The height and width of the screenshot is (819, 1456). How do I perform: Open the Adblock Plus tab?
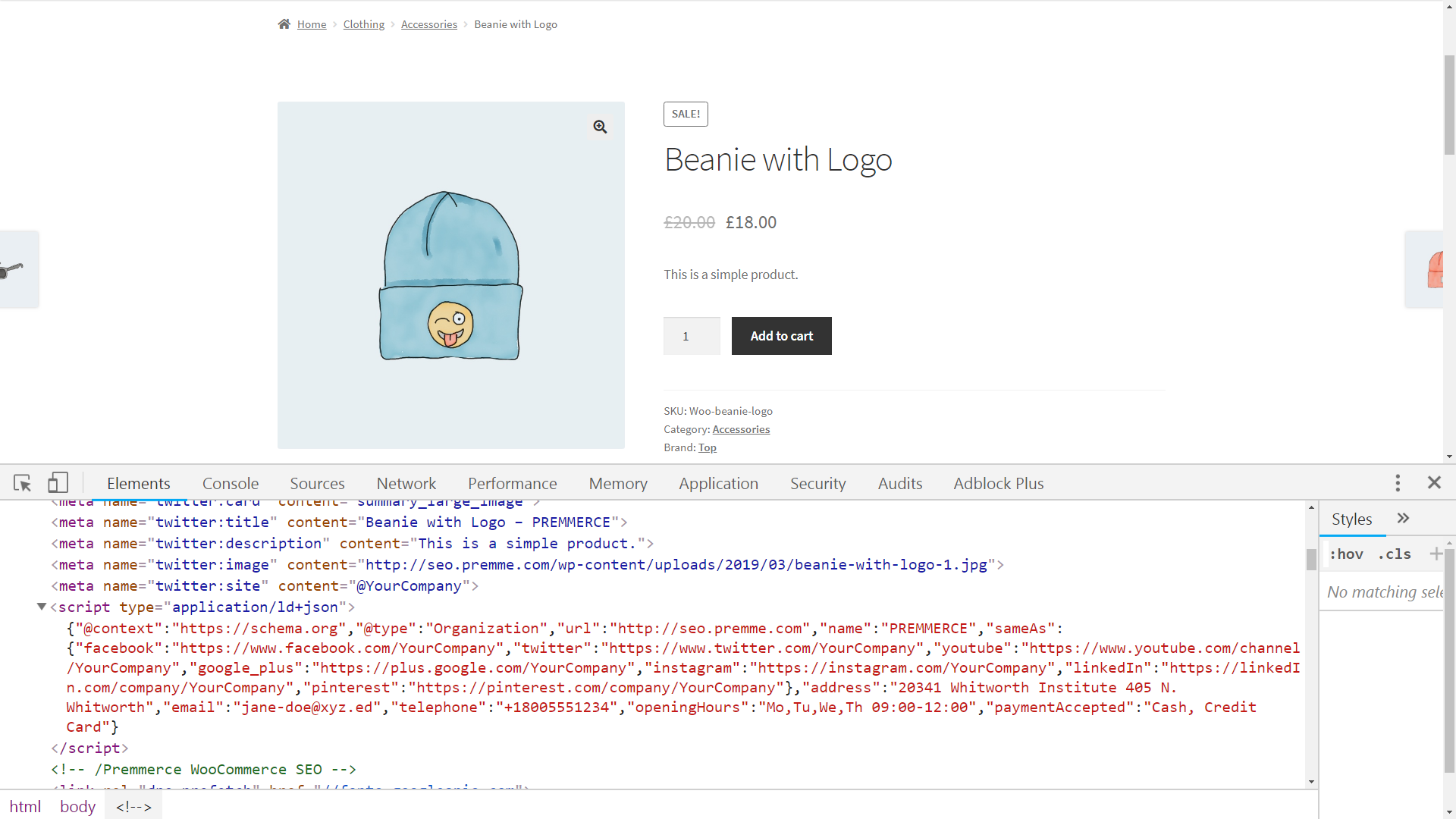pyautogui.click(x=999, y=483)
